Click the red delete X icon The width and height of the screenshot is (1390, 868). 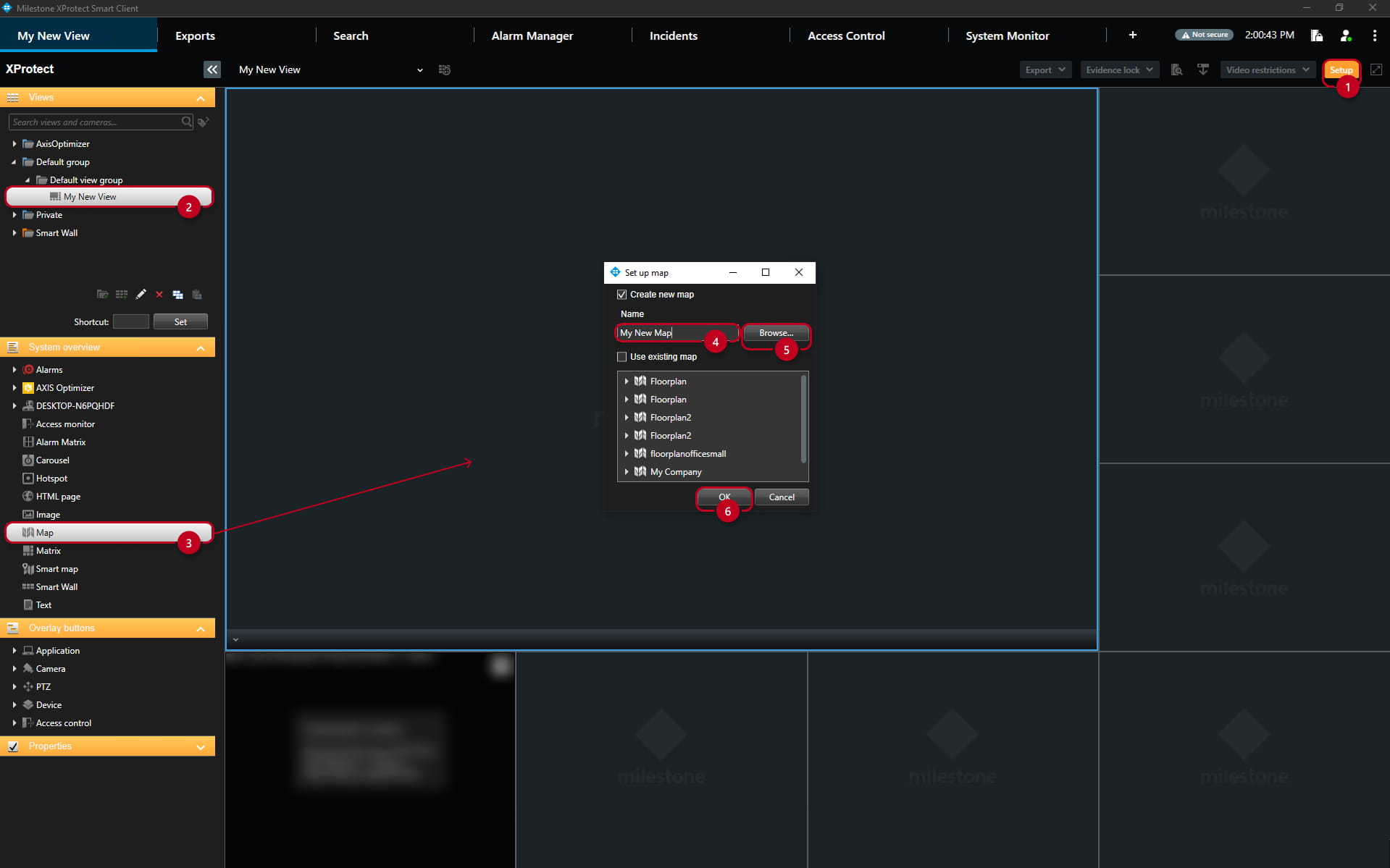point(159,295)
